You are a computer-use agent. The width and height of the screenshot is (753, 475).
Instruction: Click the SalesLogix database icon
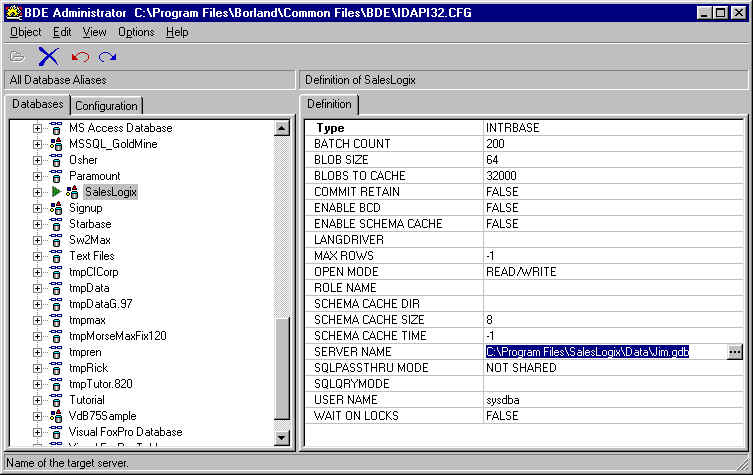point(72,192)
